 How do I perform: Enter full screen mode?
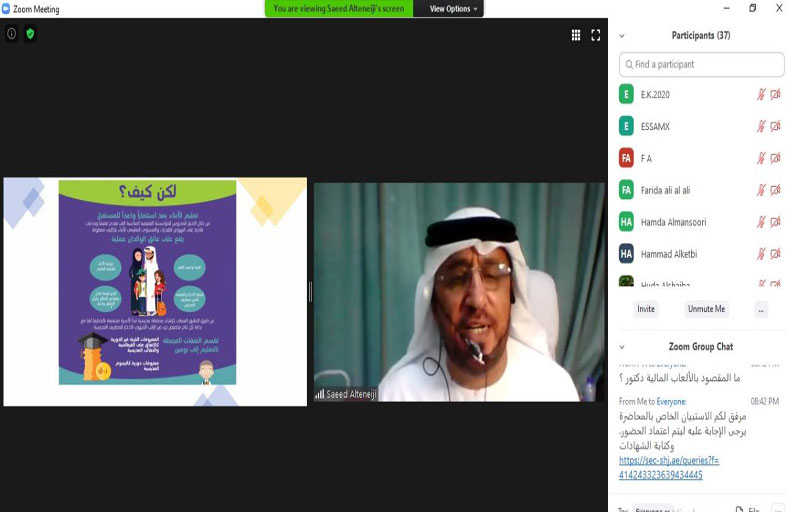pyautogui.click(x=596, y=35)
